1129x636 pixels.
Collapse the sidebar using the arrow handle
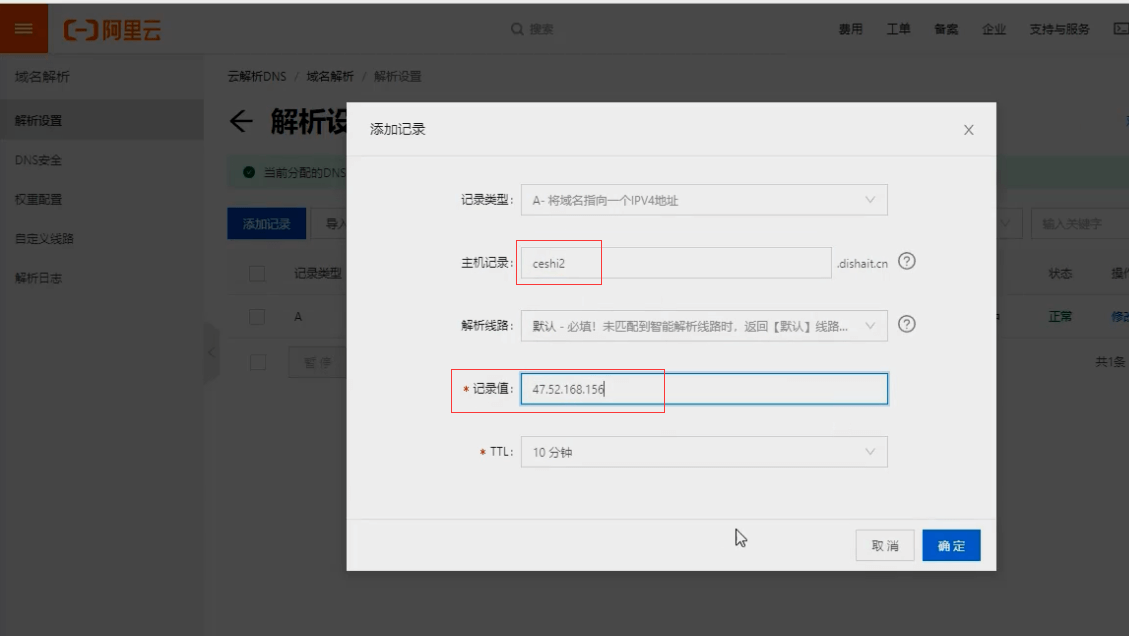(x=212, y=352)
